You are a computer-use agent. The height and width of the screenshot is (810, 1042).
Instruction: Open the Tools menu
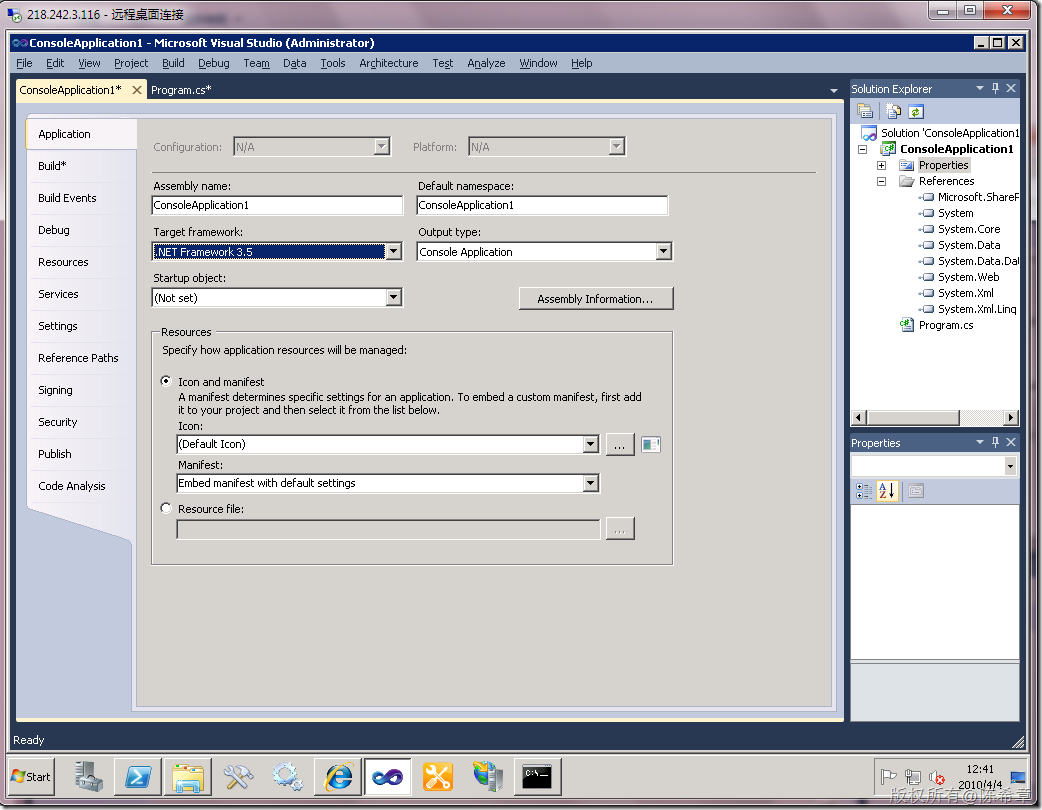332,63
